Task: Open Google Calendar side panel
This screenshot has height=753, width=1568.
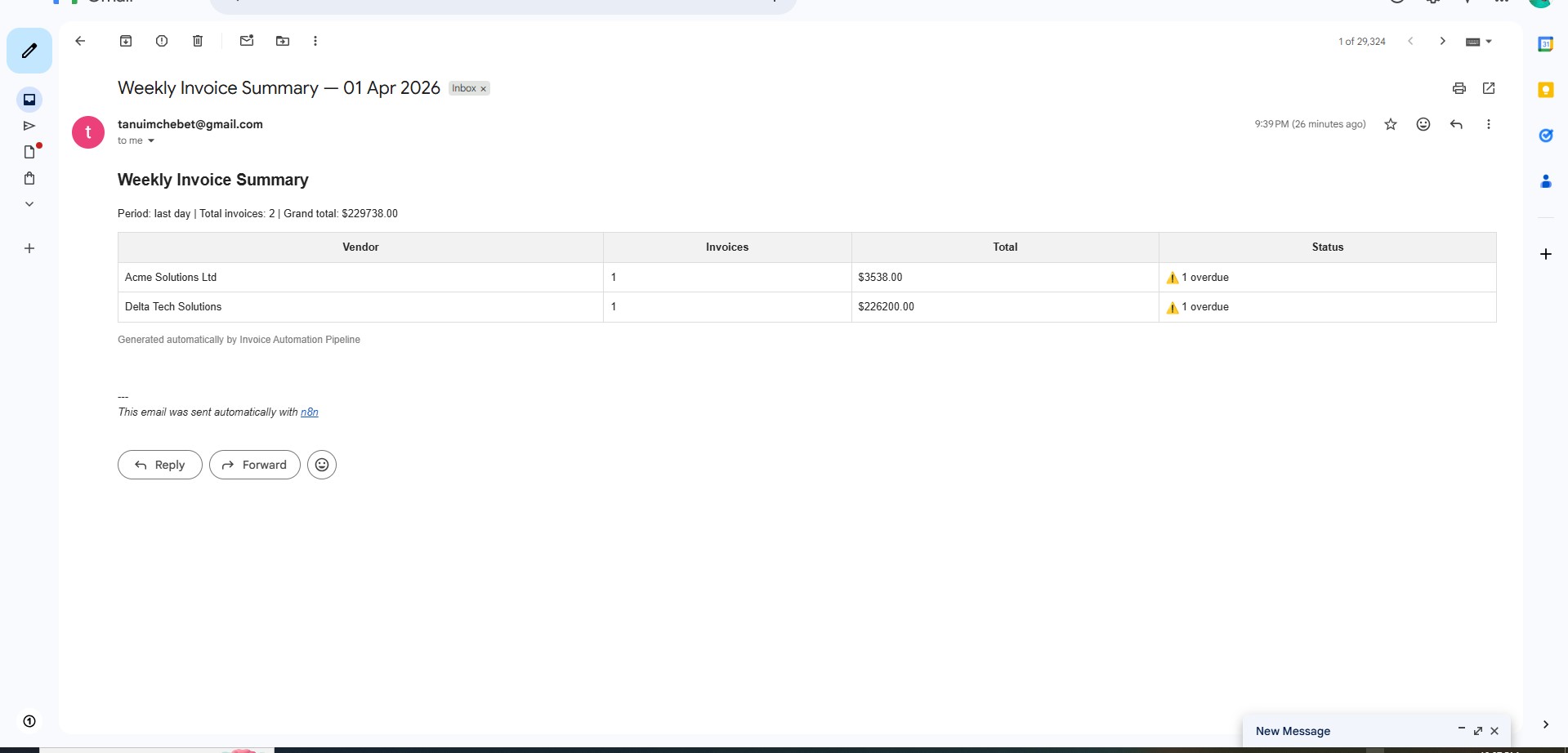Action: [x=1545, y=44]
